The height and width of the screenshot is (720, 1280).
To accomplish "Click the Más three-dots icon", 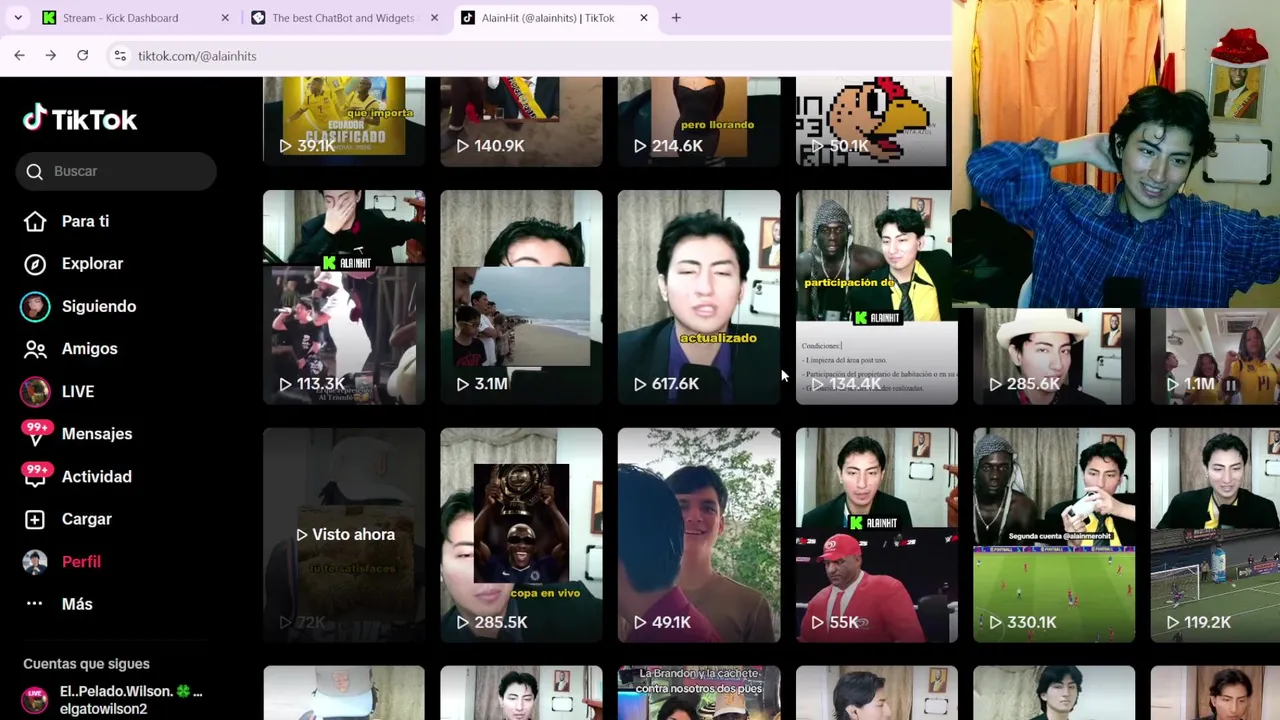I will click(x=35, y=604).
